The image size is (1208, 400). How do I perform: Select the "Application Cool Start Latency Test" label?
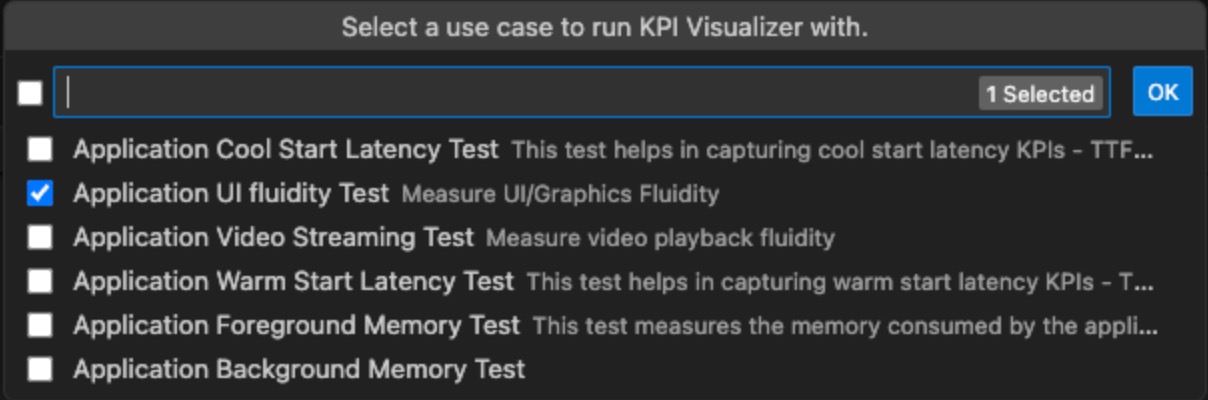click(x=285, y=150)
